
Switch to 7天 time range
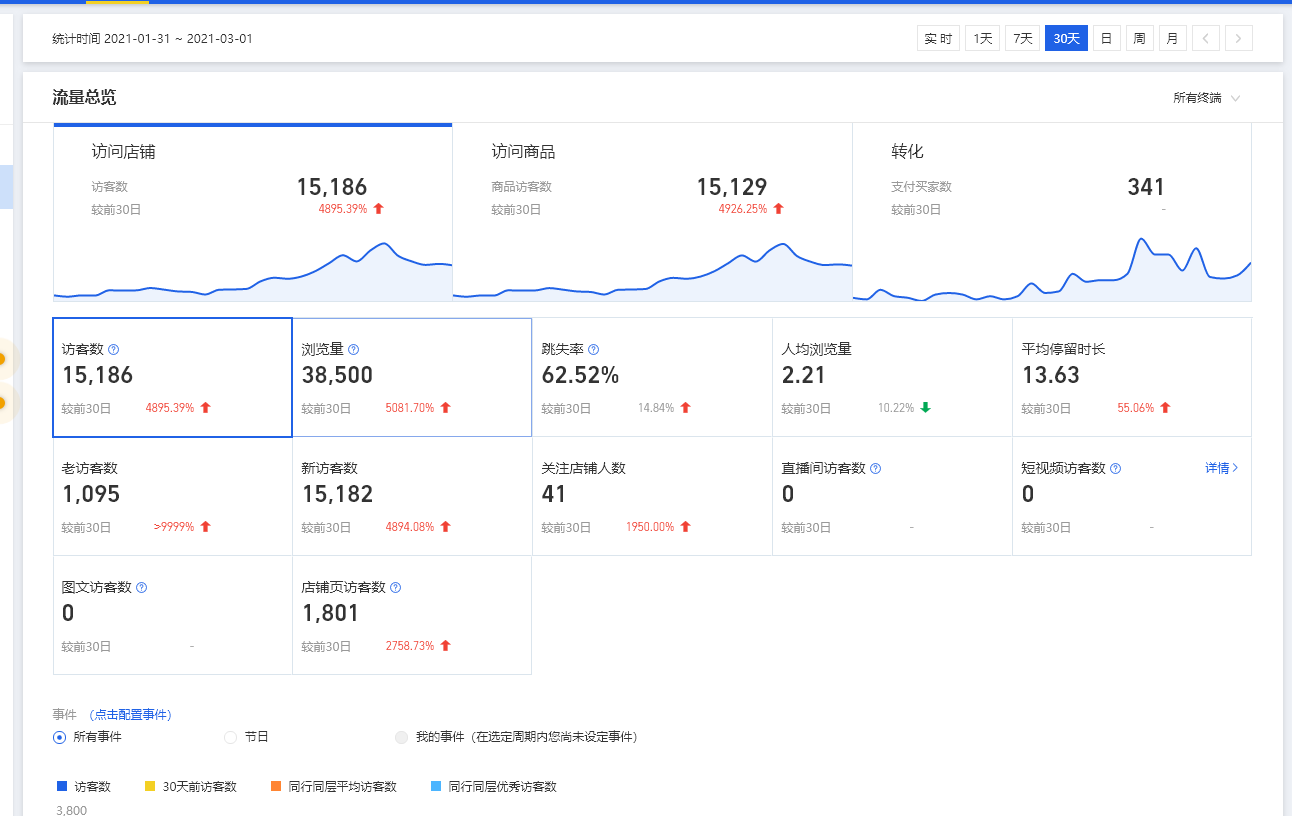tap(1022, 39)
